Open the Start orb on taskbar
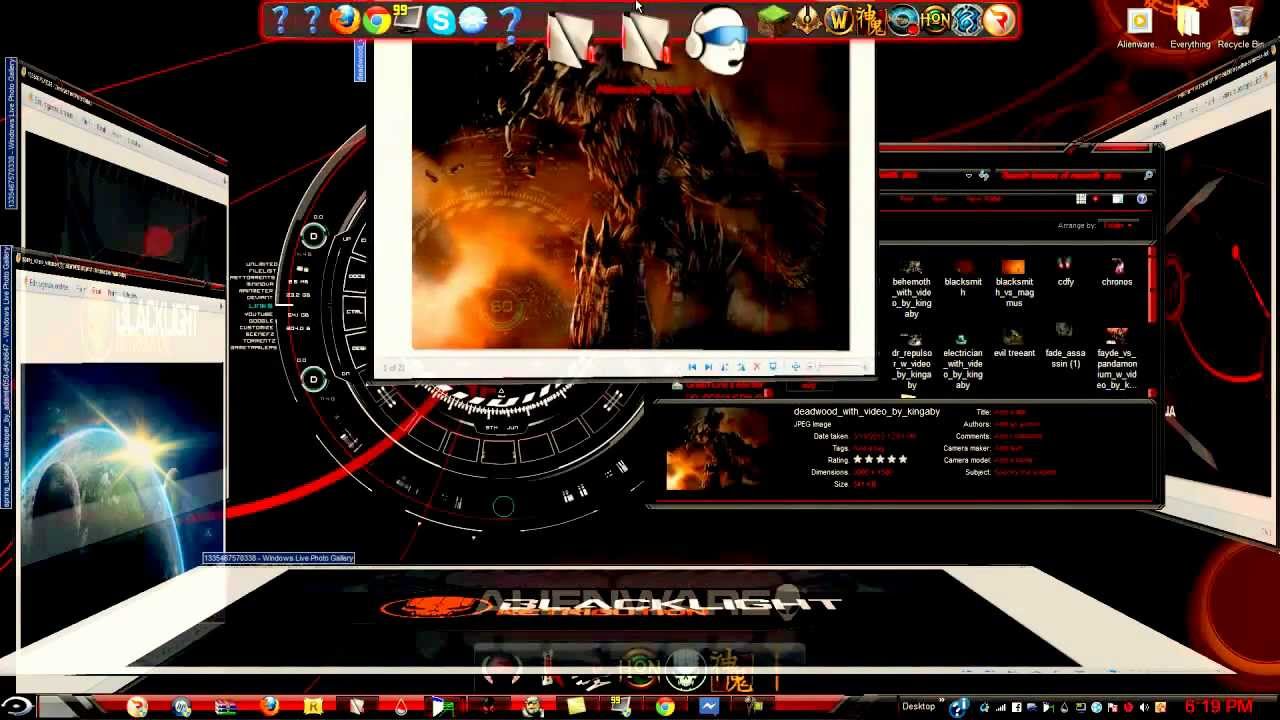Screen dimensions: 1280x720 click(x=16, y=707)
